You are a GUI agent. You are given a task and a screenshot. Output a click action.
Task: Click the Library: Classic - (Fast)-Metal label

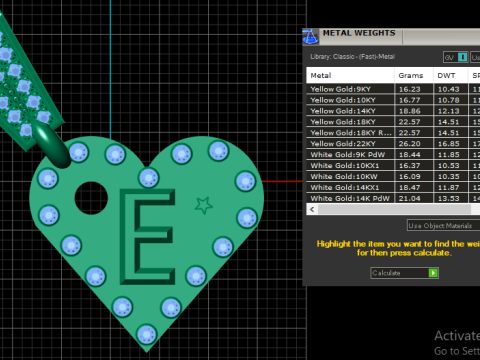pyautogui.click(x=352, y=57)
